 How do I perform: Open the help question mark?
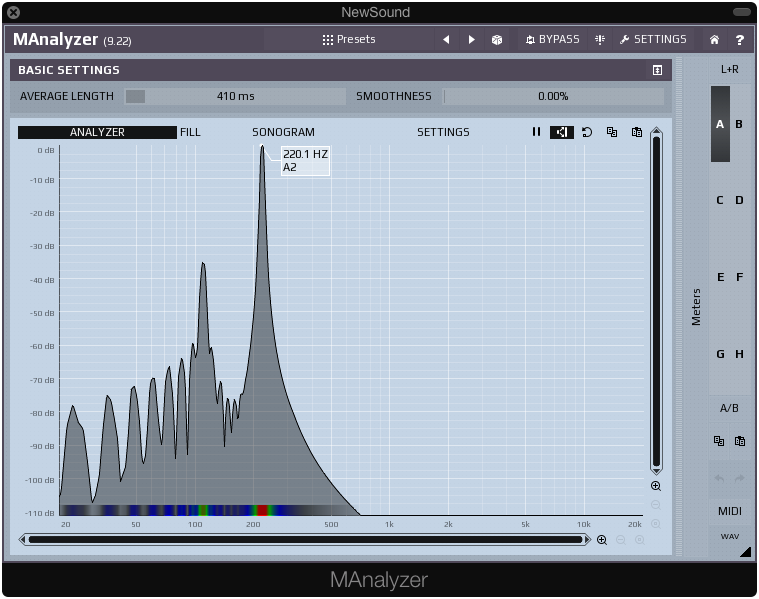pos(740,40)
